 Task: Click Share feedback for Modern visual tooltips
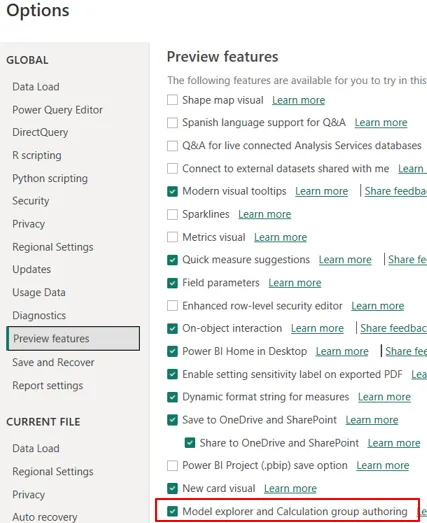coord(396,191)
